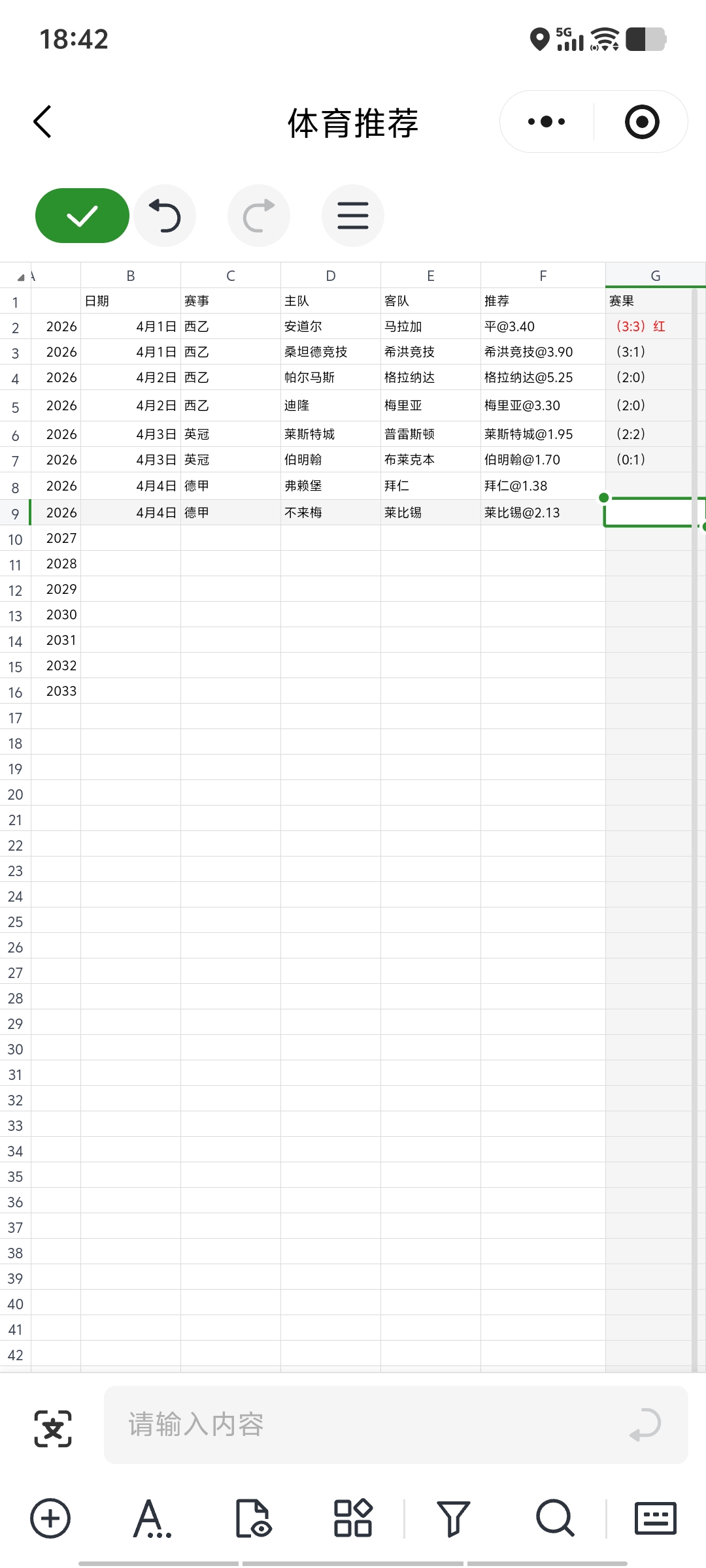Open the shapes toolbox icon
Image resolution: width=706 pixels, height=1568 pixels.
point(353,1518)
